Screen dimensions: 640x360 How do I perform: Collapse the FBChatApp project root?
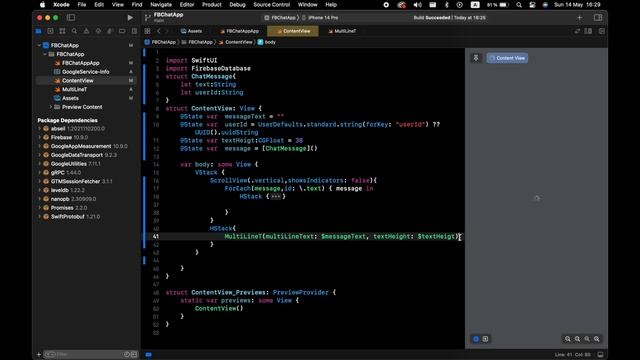(39, 45)
